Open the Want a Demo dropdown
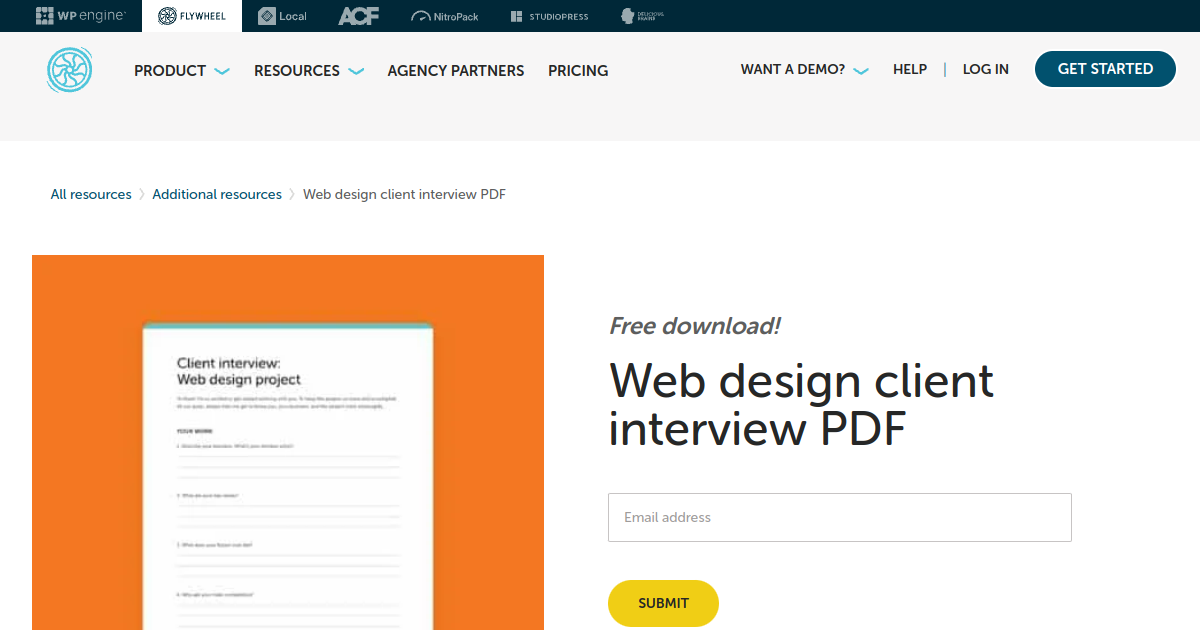1200x630 pixels. (x=804, y=70)
